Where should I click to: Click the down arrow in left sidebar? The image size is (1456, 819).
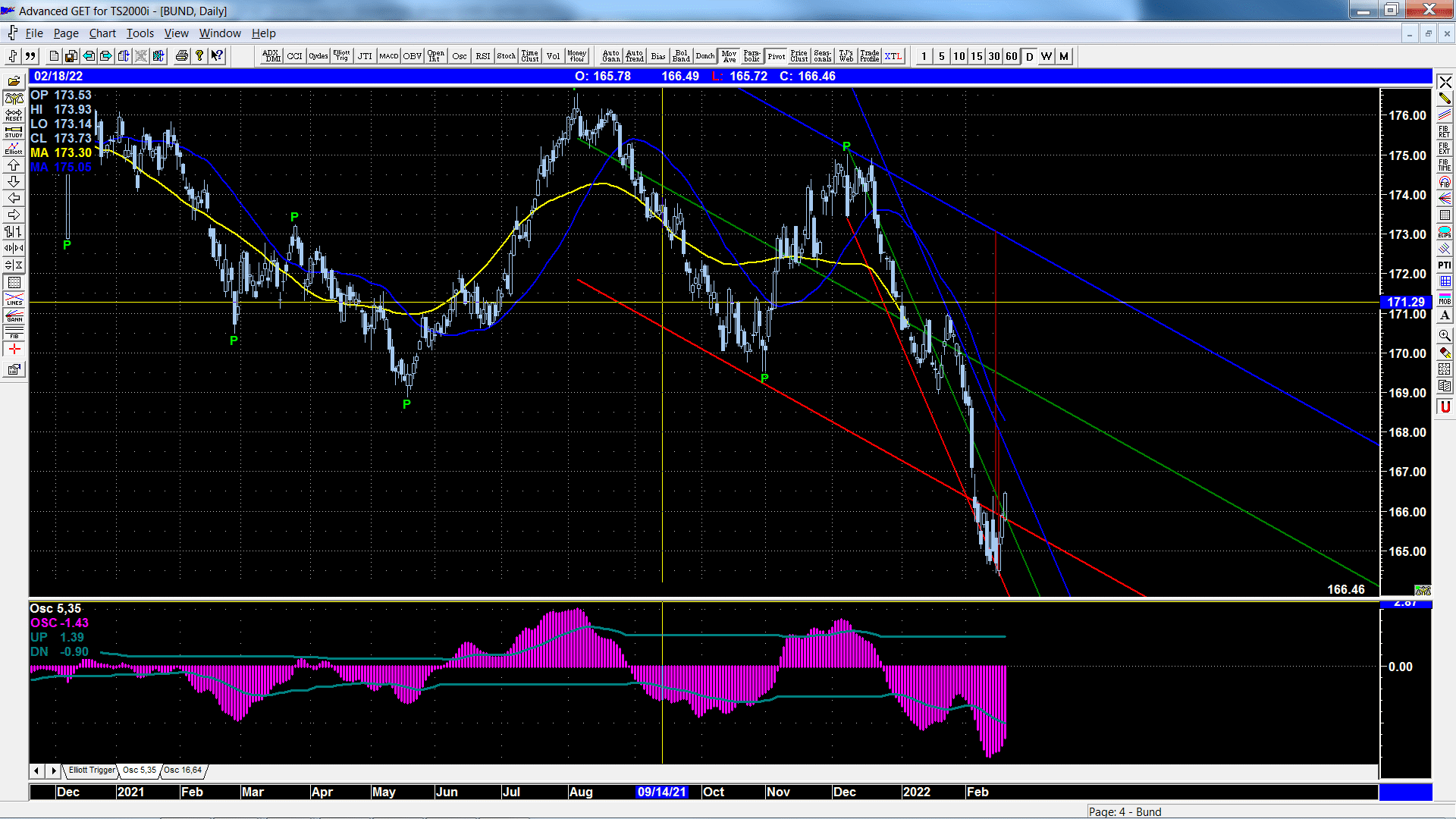(14, 181)
